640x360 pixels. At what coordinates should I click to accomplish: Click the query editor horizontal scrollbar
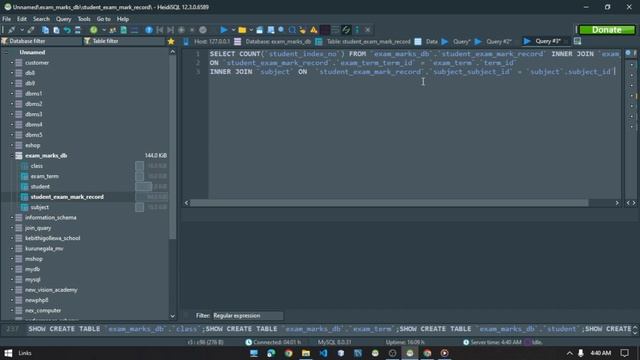389,203
